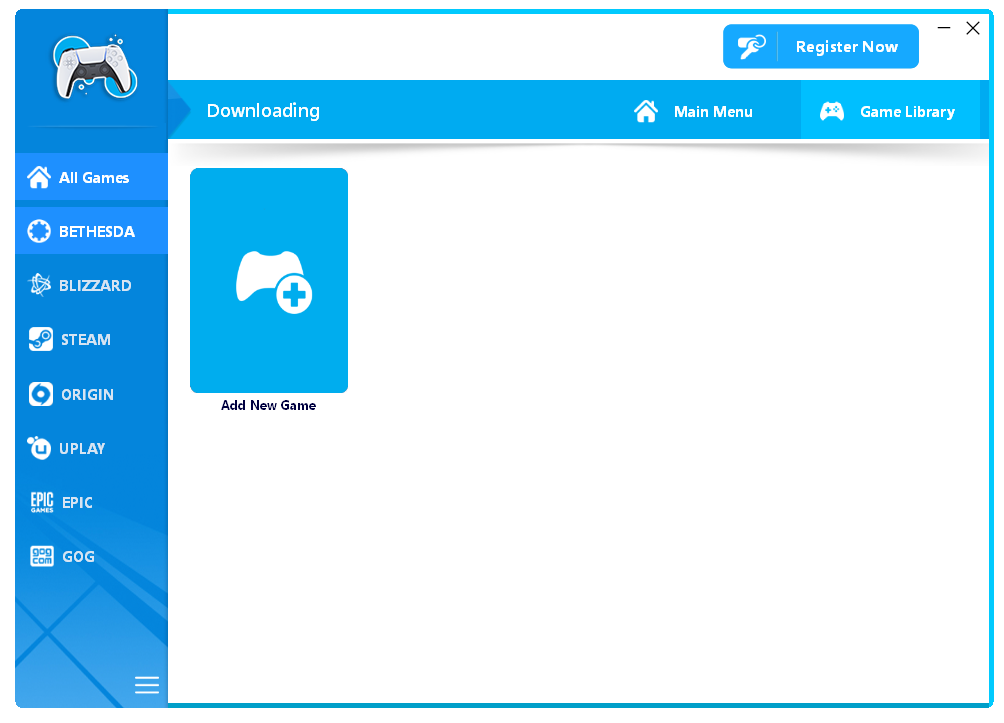Click the add-game controller plus icon

coord(273,282)
